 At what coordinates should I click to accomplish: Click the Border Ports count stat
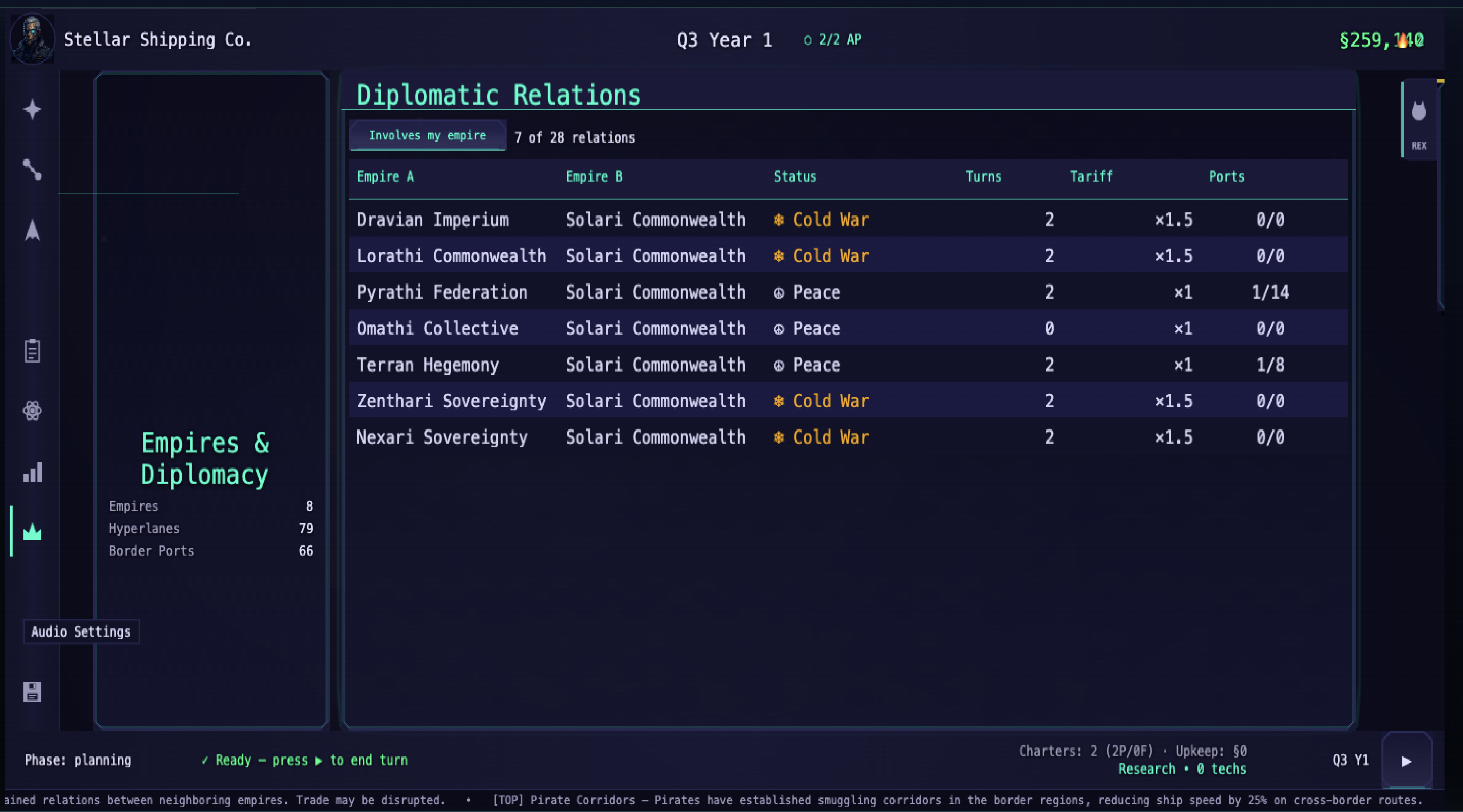[211, 551]
